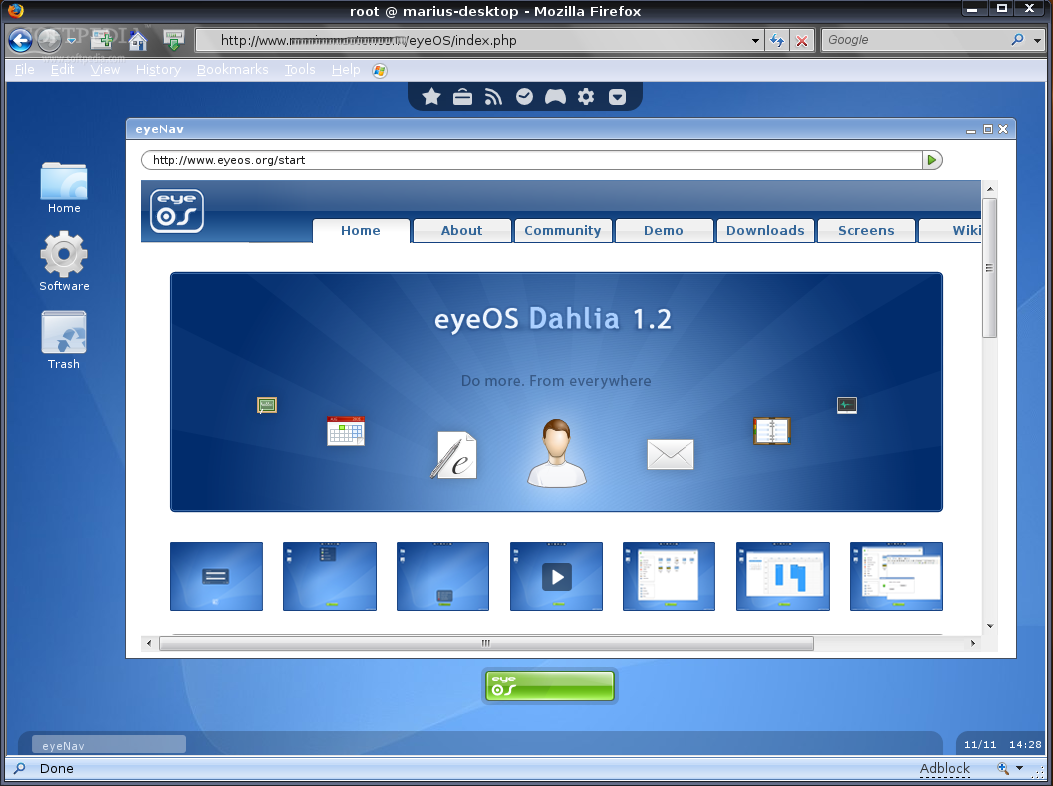This screenshot has width=1053, height=786.
Task: Click the mail envelope icon in banner
Action: (670, 454)
